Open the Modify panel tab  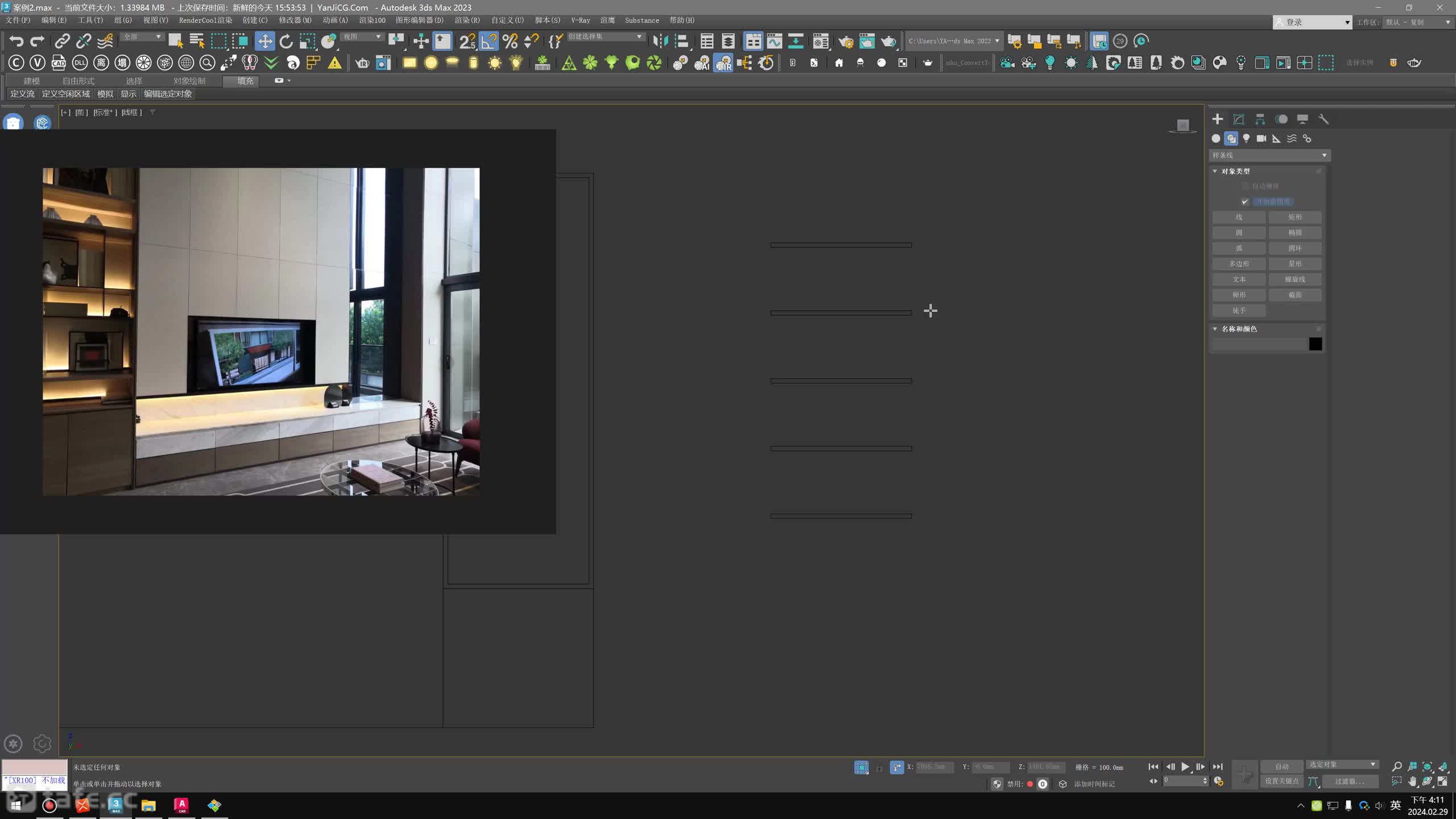tap(1239, 119)
